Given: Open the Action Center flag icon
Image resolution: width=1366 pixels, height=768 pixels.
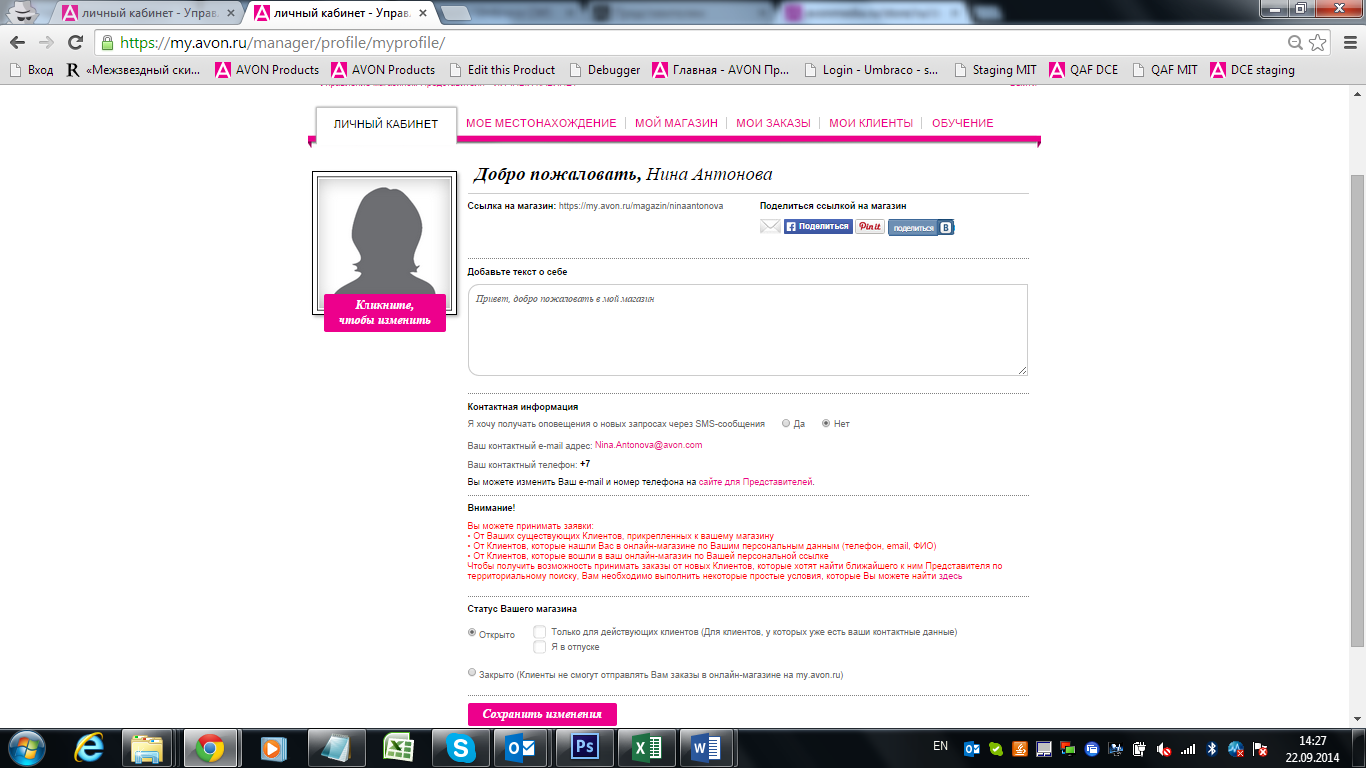Looking at the screenshot, I should [x=1260, y=748].
